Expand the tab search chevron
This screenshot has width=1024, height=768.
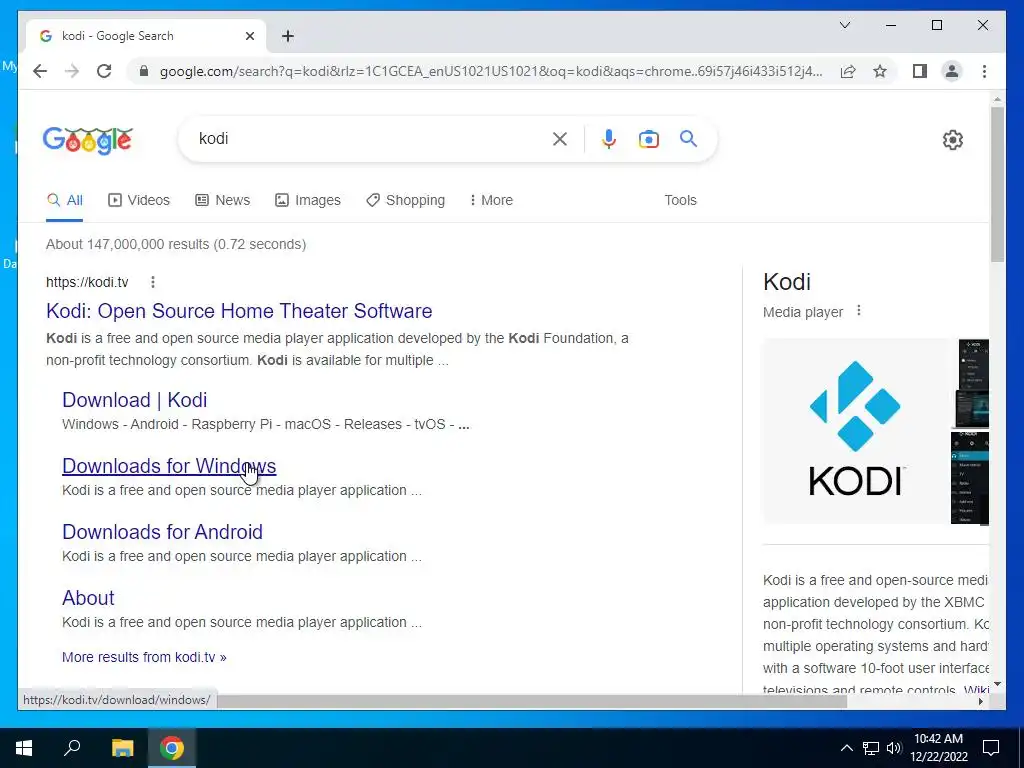pyautogui.click(x=844, y=25)
